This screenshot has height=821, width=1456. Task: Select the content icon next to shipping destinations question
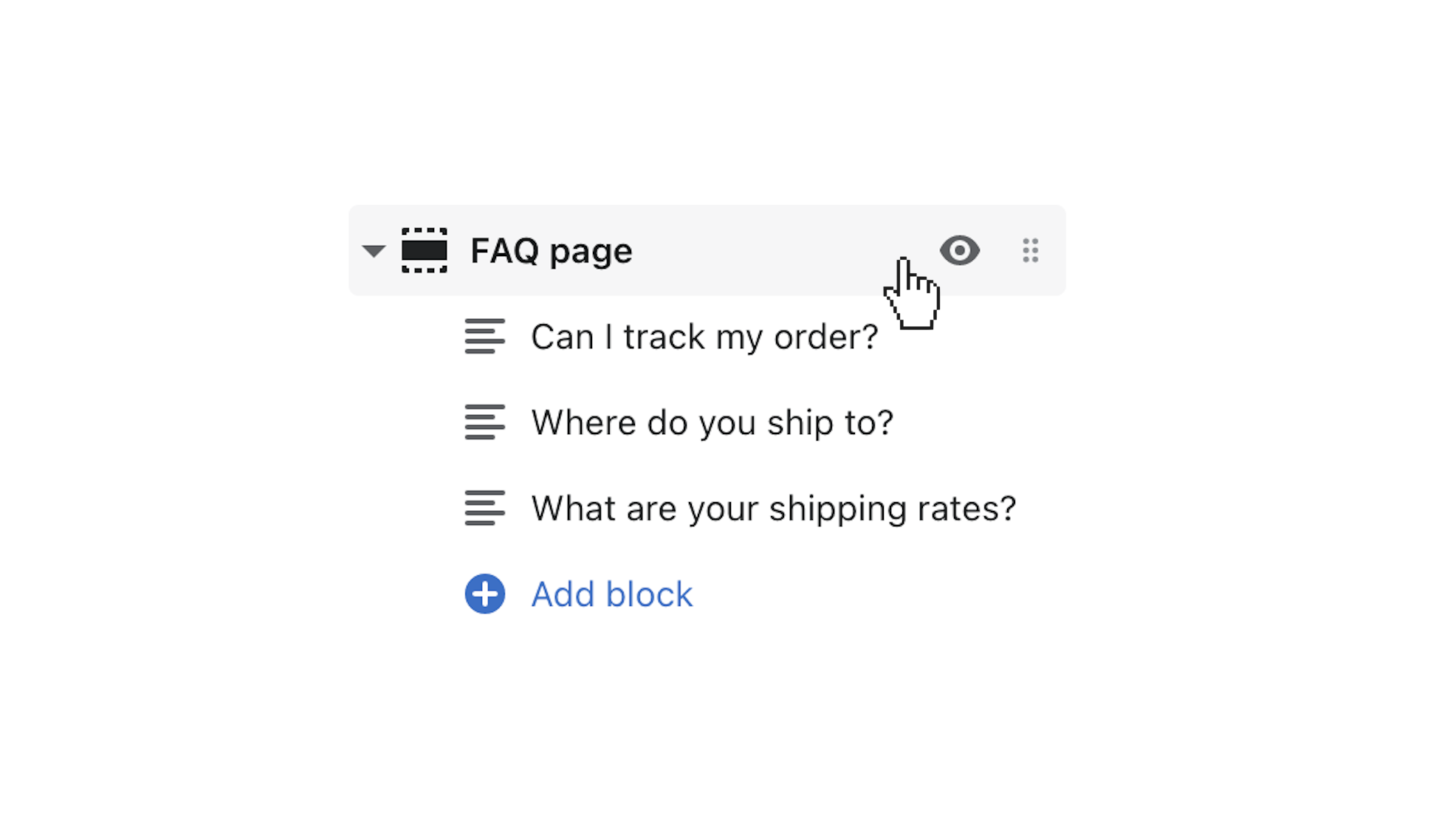[484, 422]
